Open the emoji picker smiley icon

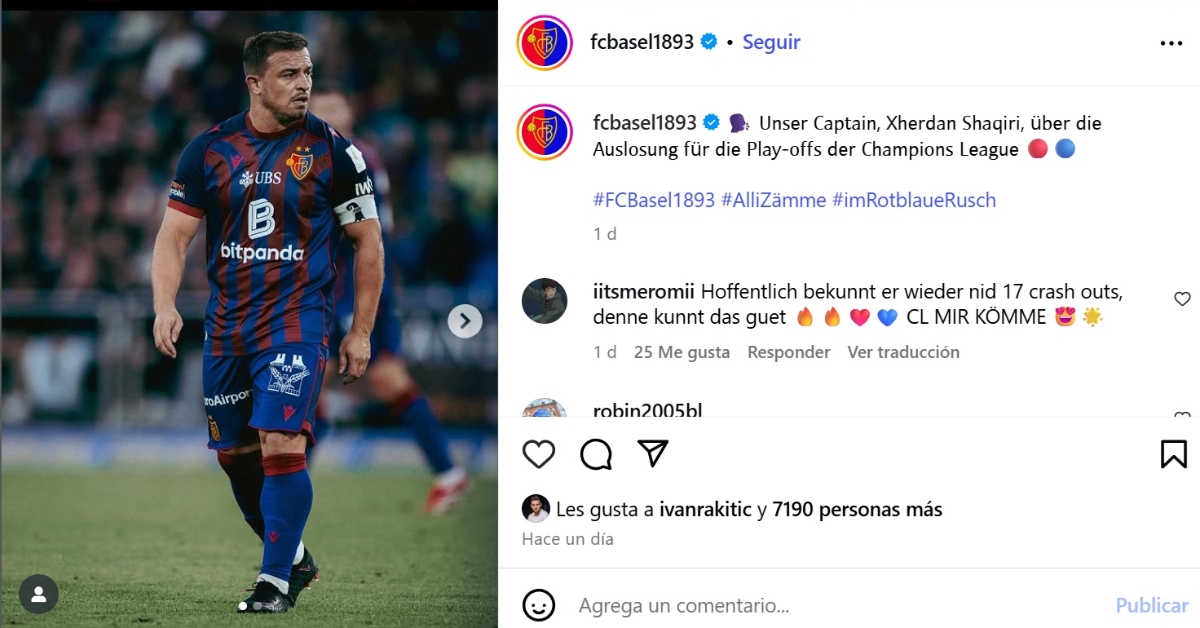(x=539, y=605)
